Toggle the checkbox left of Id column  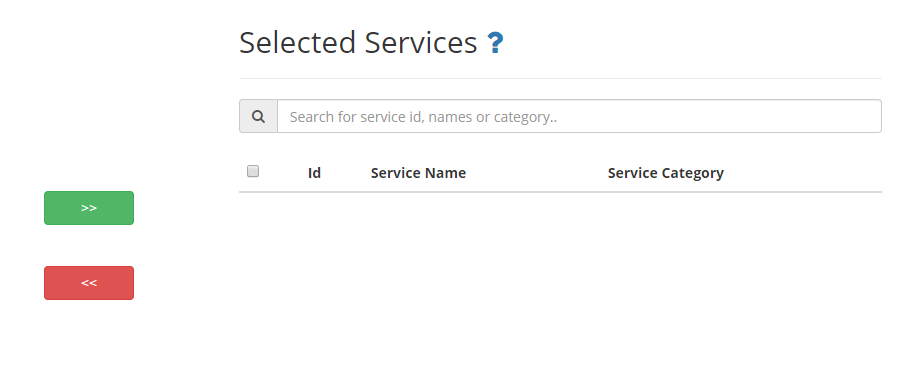(x=253, y=171)
